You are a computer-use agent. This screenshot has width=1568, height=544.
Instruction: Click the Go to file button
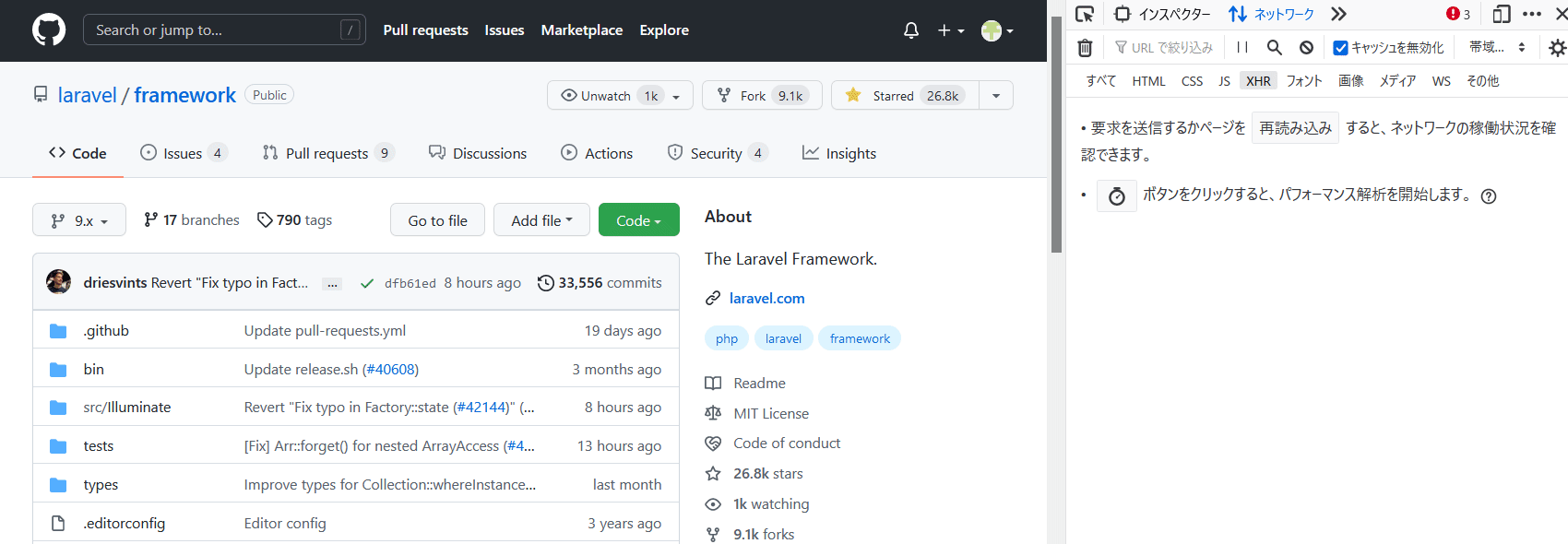tap(437, 220)
